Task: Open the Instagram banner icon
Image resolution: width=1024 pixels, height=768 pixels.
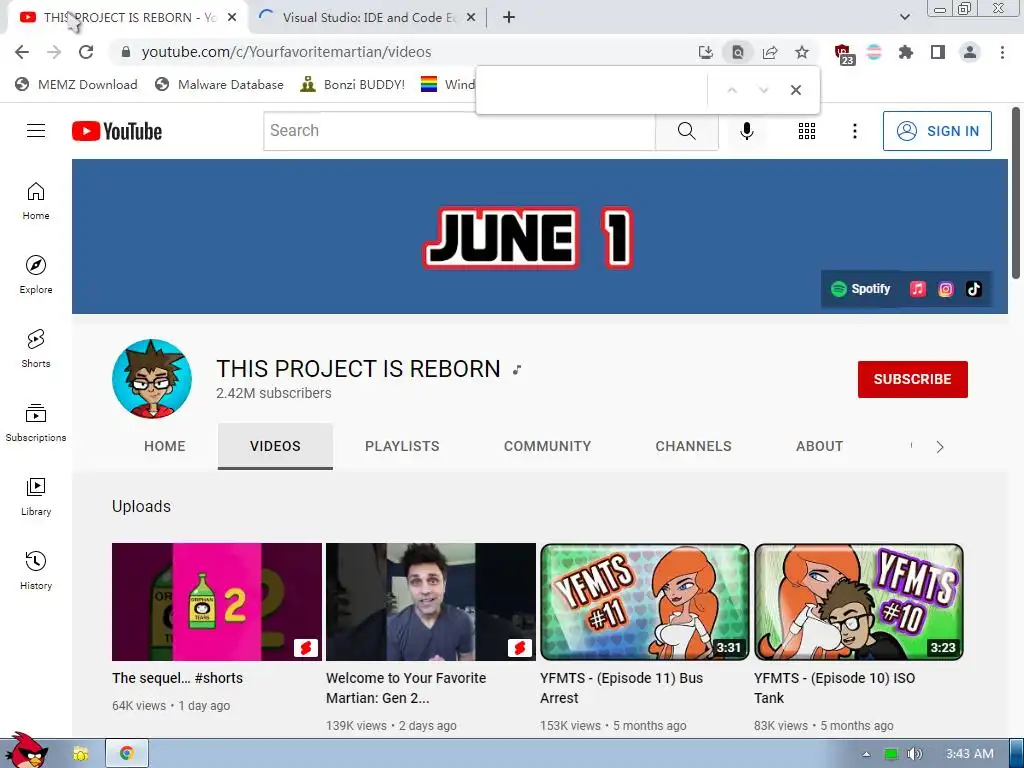Action: pos(946,289)
